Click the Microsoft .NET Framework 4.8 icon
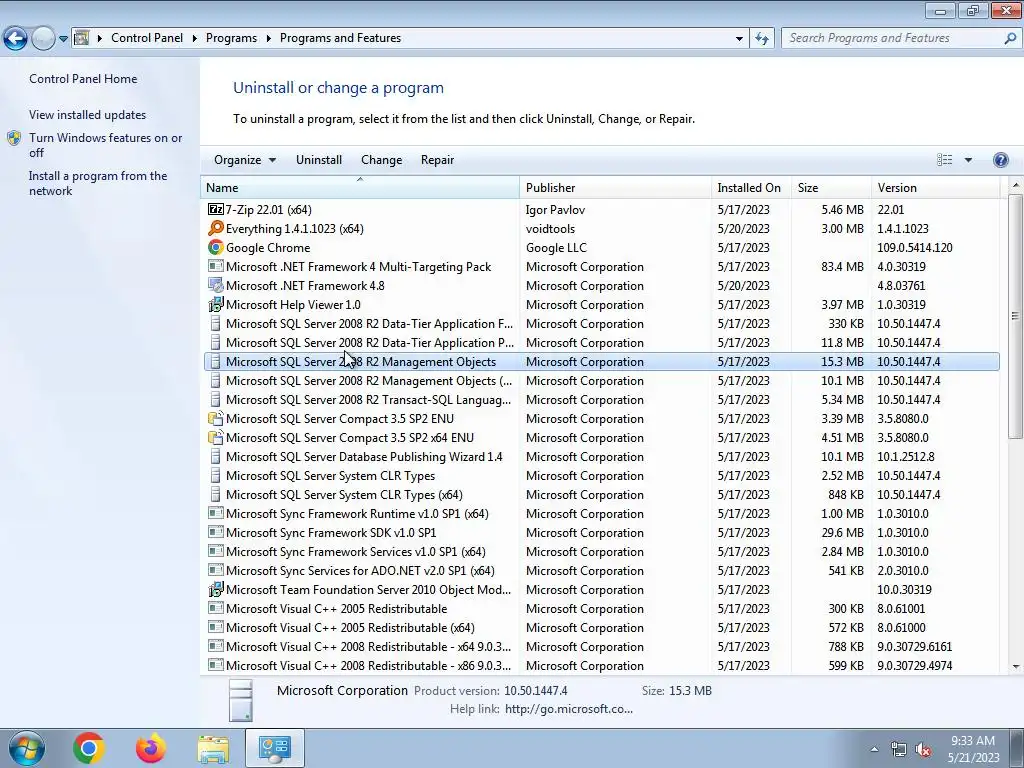This screenshot has height=768, width=1024. click(x=216, y=285)
